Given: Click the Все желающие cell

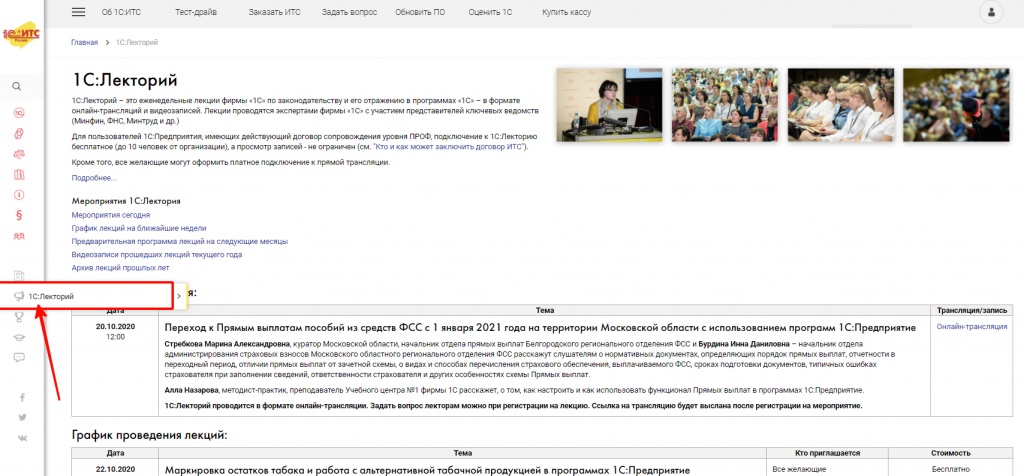Looking at the screenshot, I should (x=799, y=469).
